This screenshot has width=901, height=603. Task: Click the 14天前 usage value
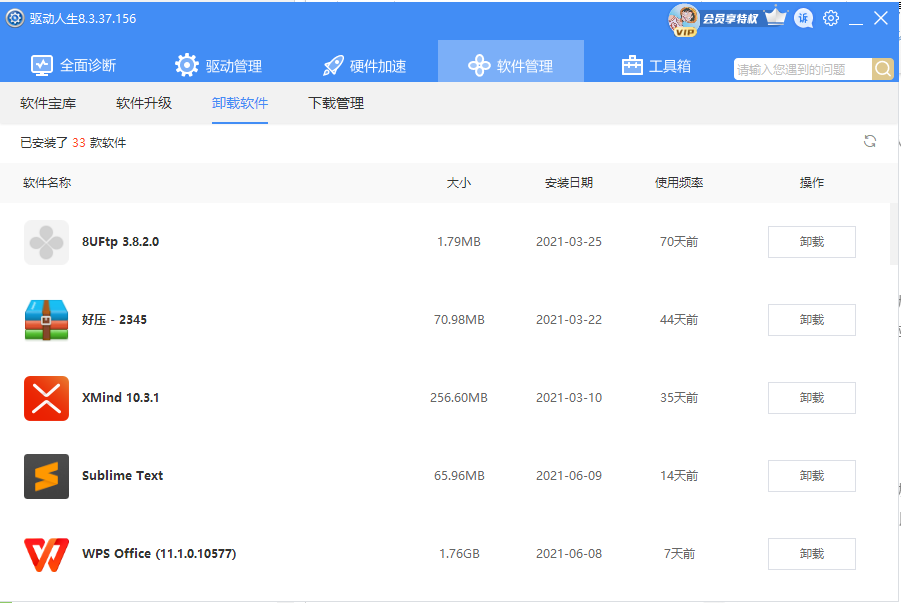679,476
